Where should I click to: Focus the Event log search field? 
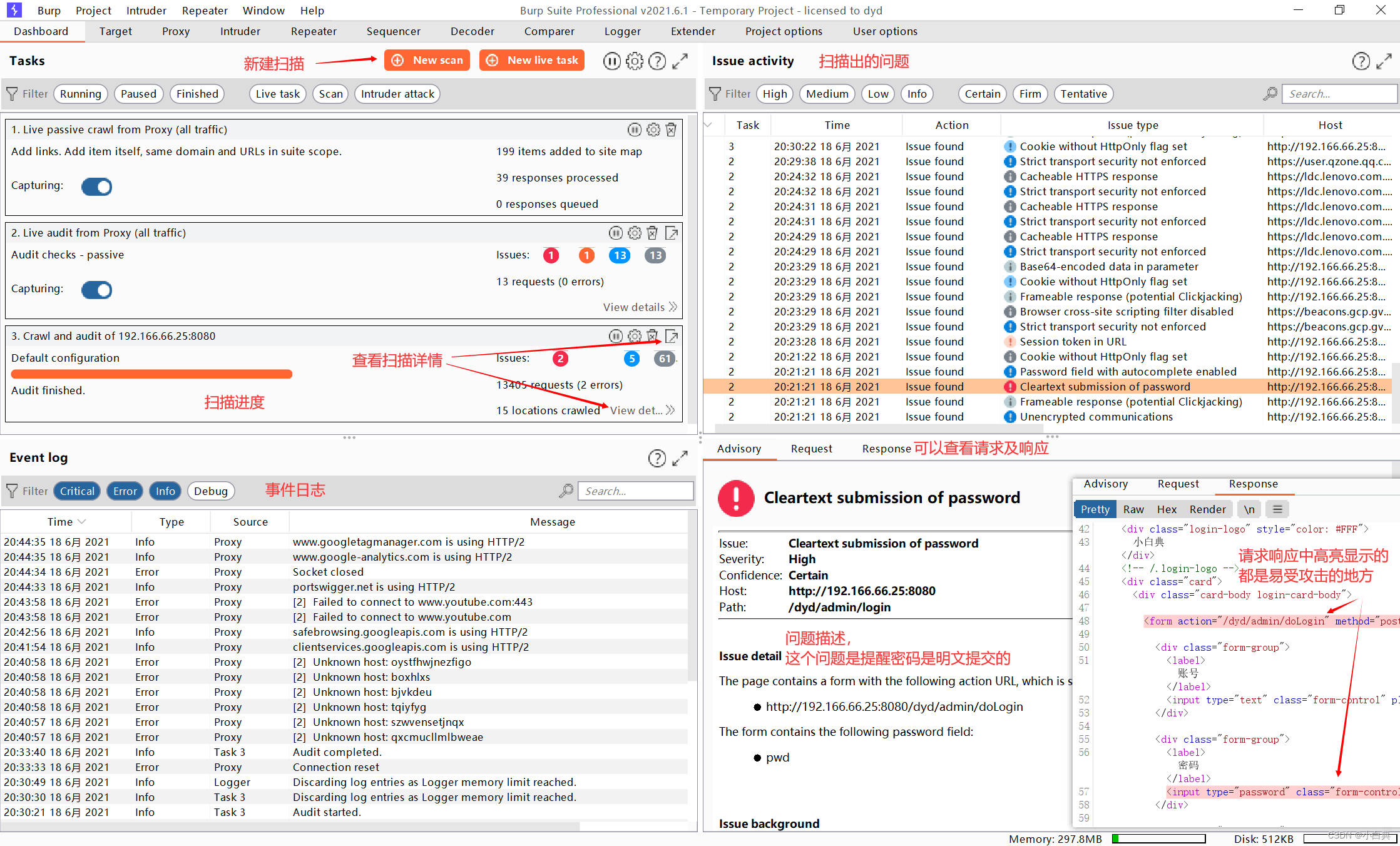click(x=635, y=491)
